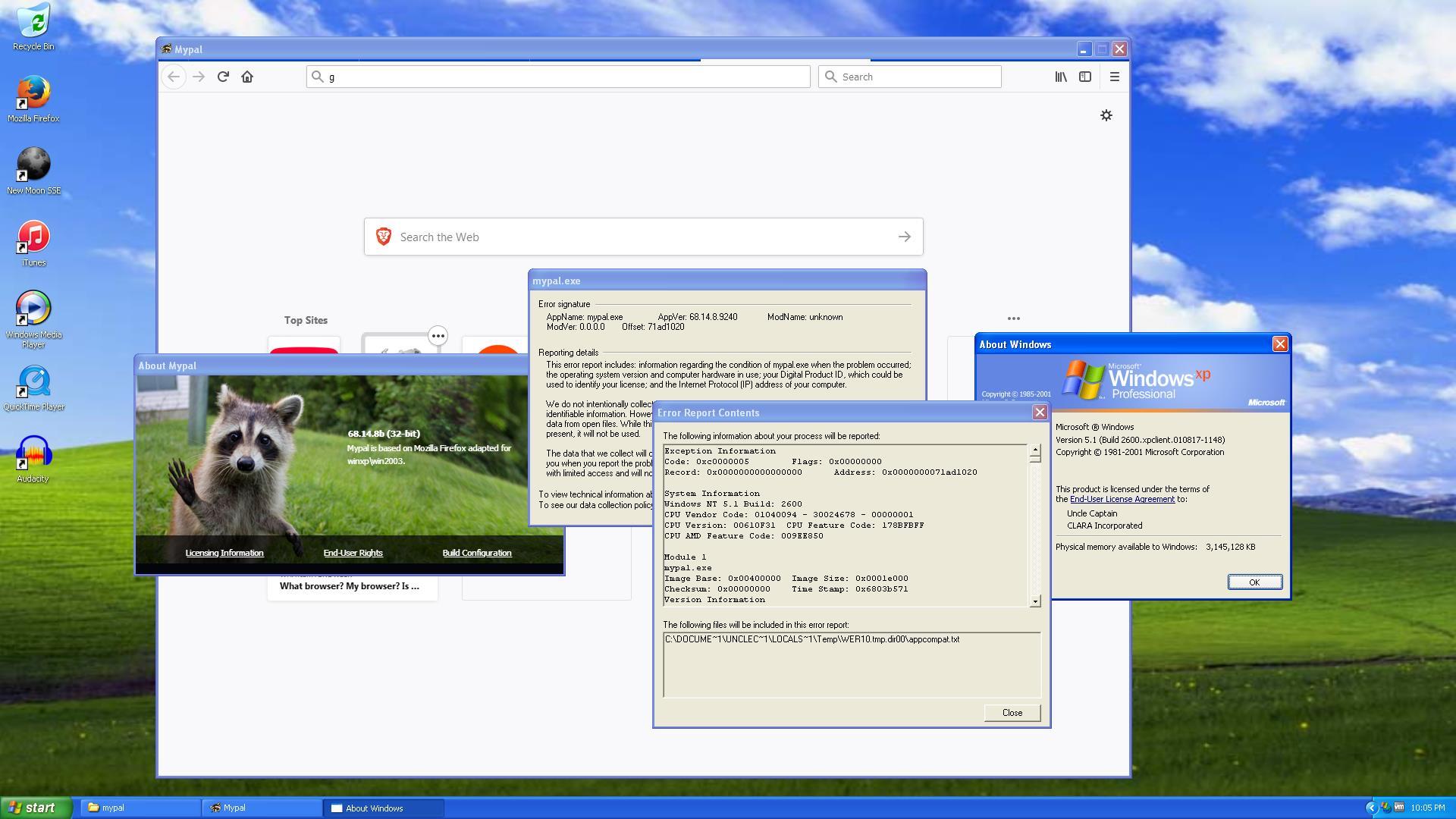This screenshot has height=819, width=1456.
Task: Close the Error Report Contents dialog
Action: click(x=1012, y=713)
